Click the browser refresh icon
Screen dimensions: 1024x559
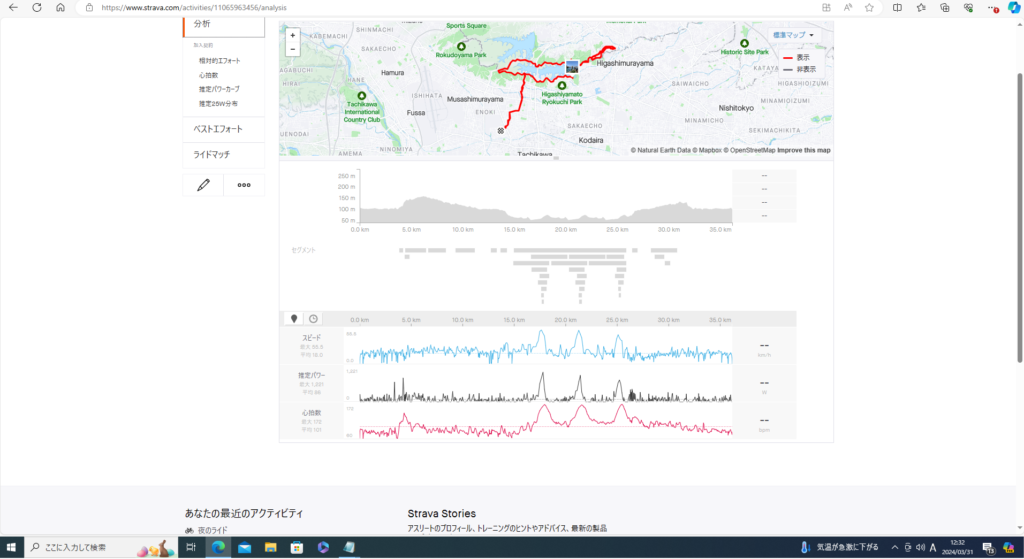click(37, 7)
